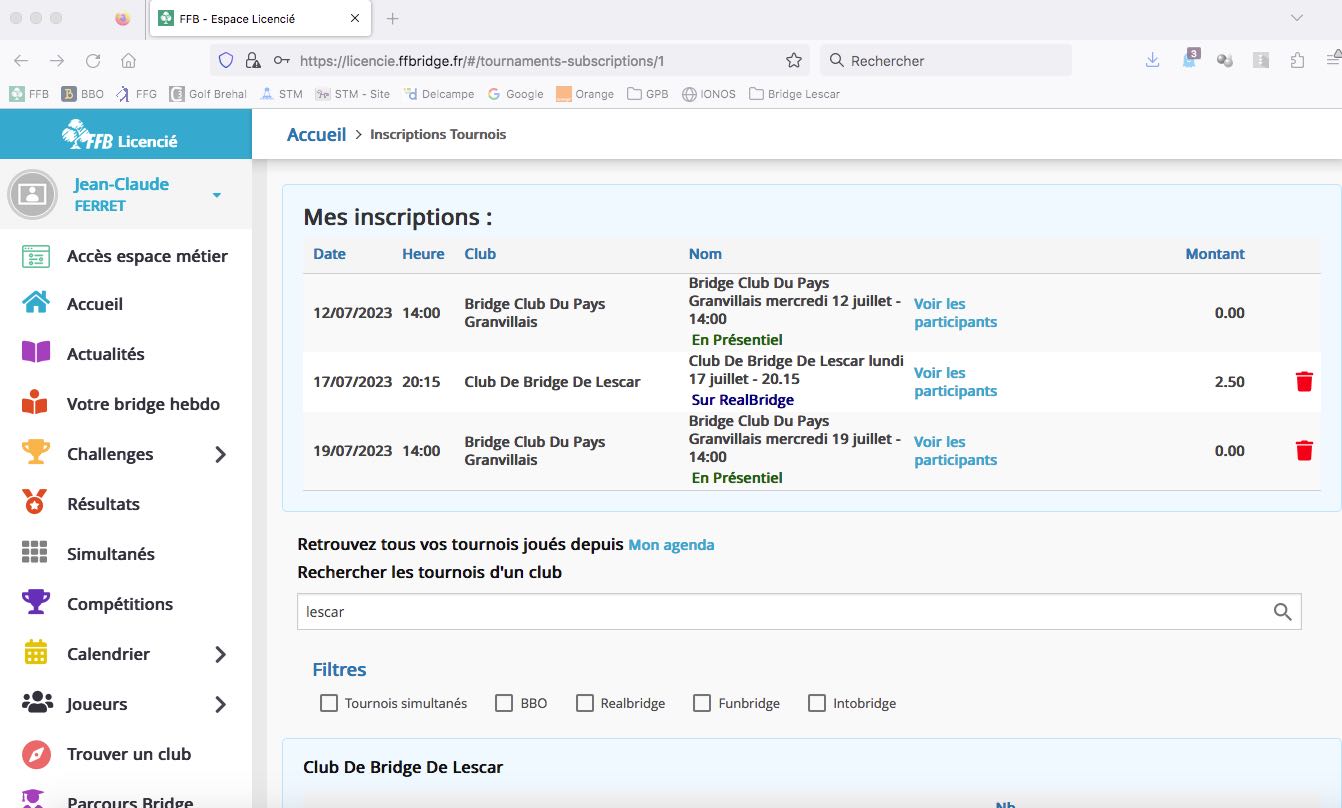Delete the 17/07/2023 Lescar registration

click(1303, 381)
